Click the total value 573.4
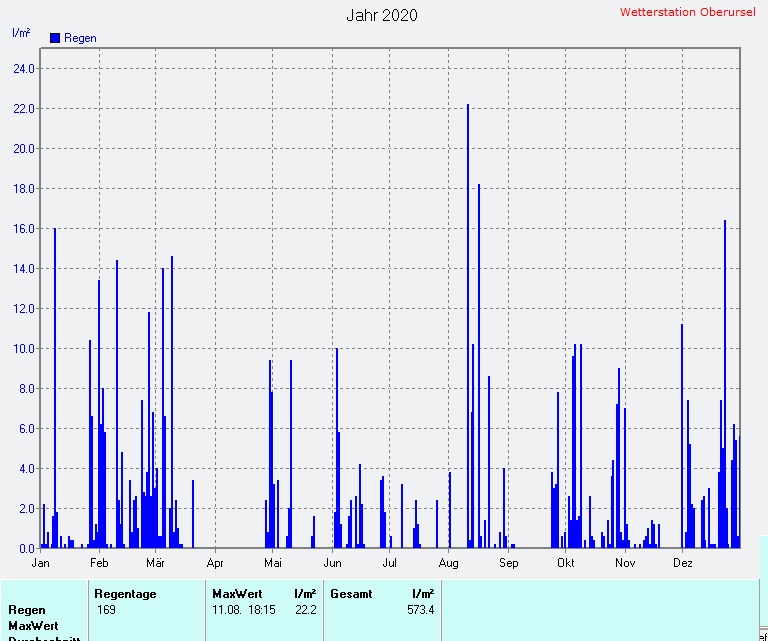This screenshot has width=768, height=641. (421, 610)
